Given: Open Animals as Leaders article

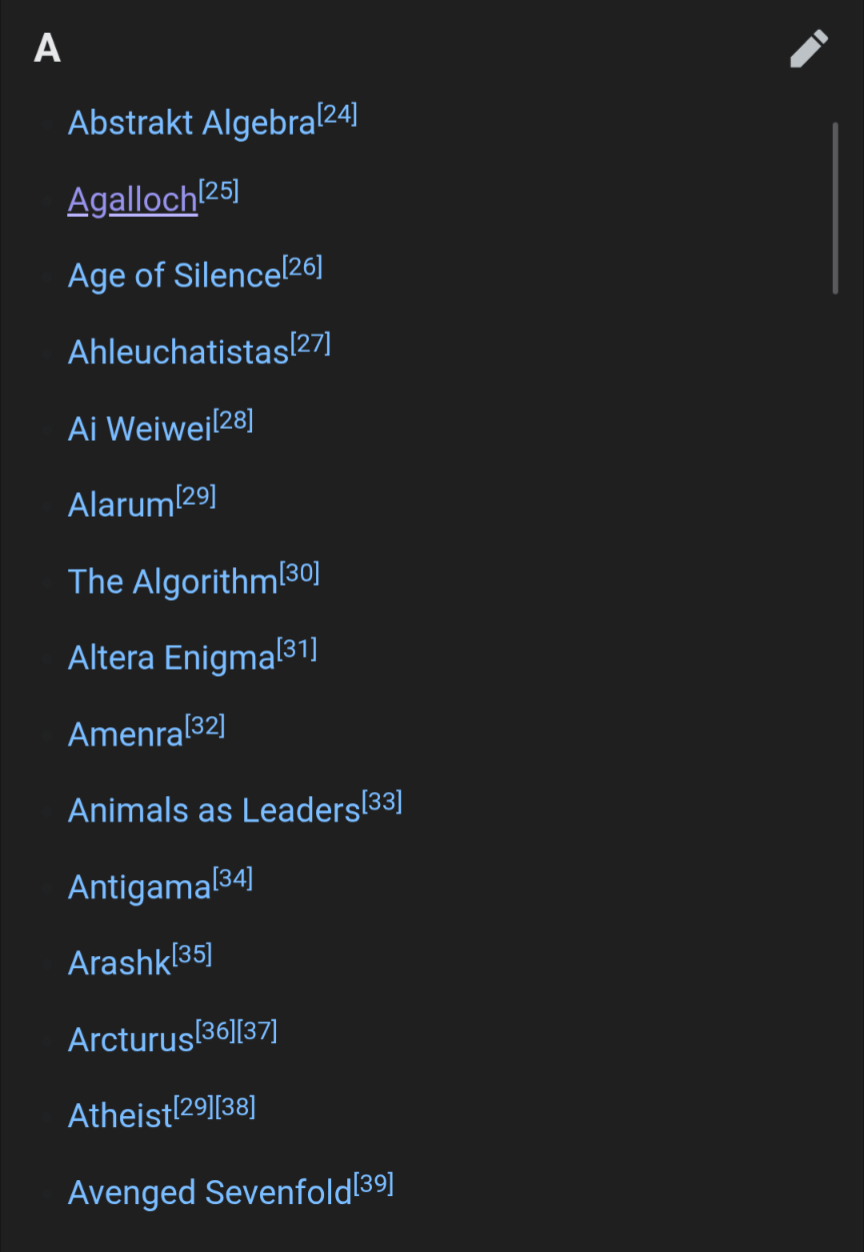Looking at the screenshot, I should pos(214,811).
